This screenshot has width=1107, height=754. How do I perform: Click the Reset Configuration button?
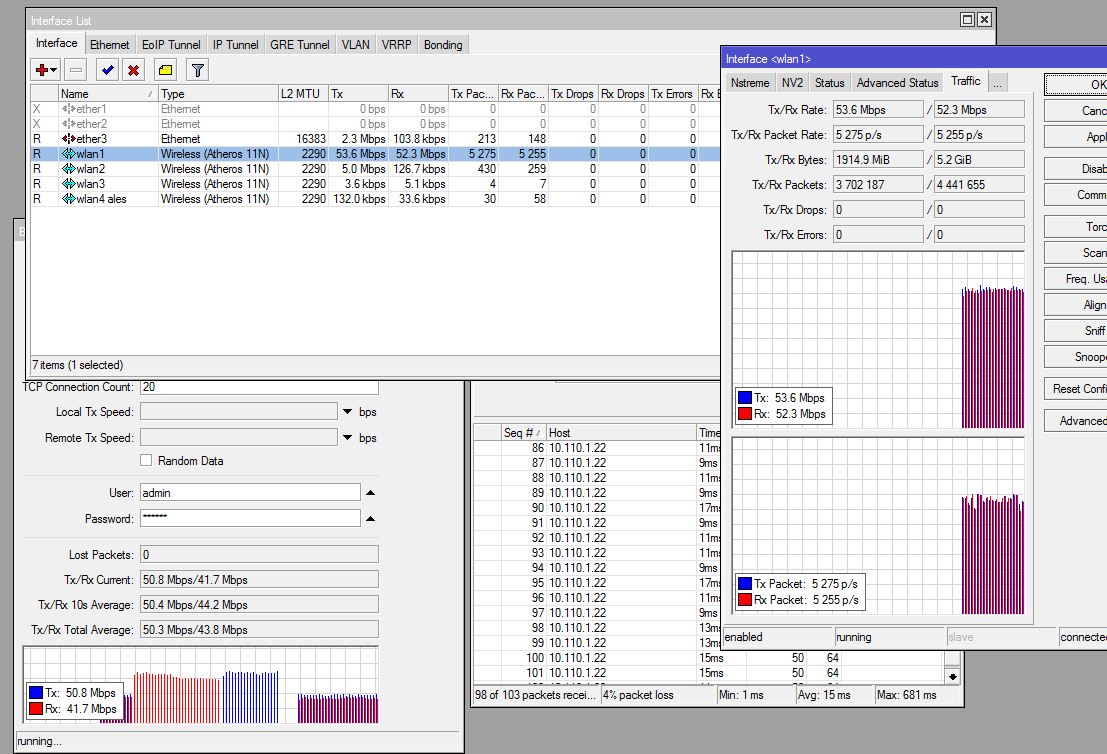1076,388
